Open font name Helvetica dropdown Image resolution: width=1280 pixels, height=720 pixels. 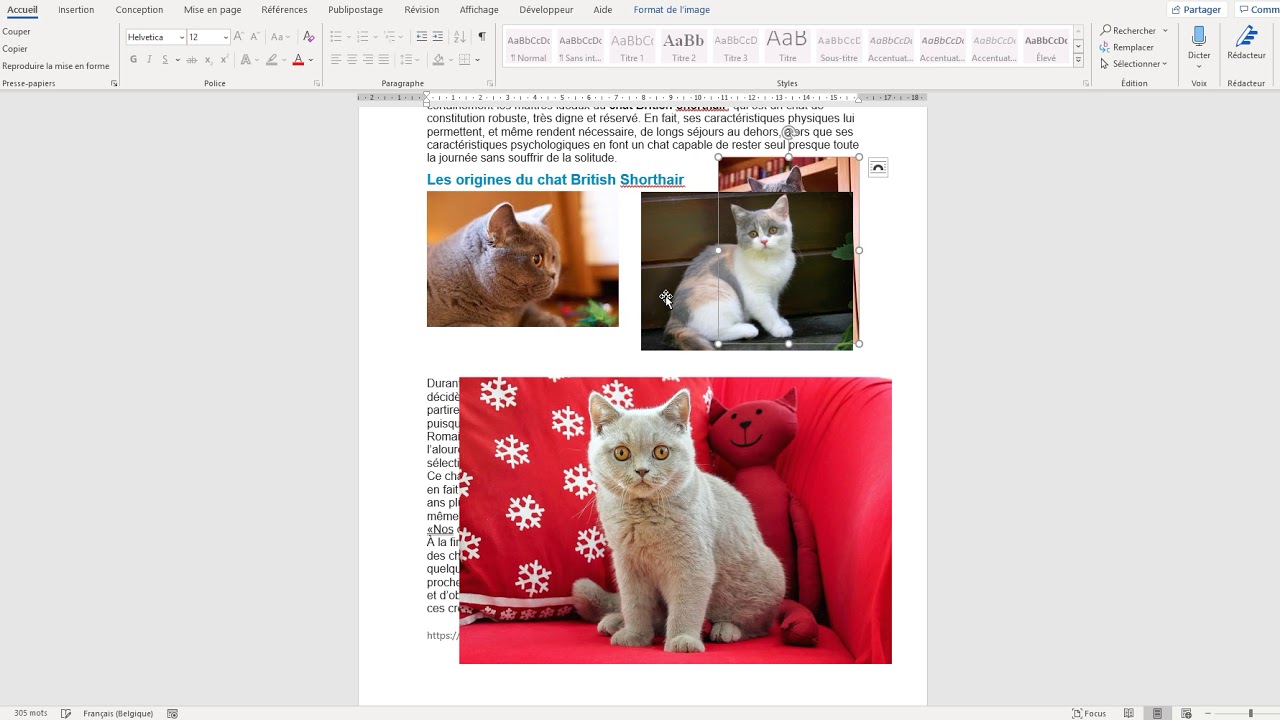182,37
